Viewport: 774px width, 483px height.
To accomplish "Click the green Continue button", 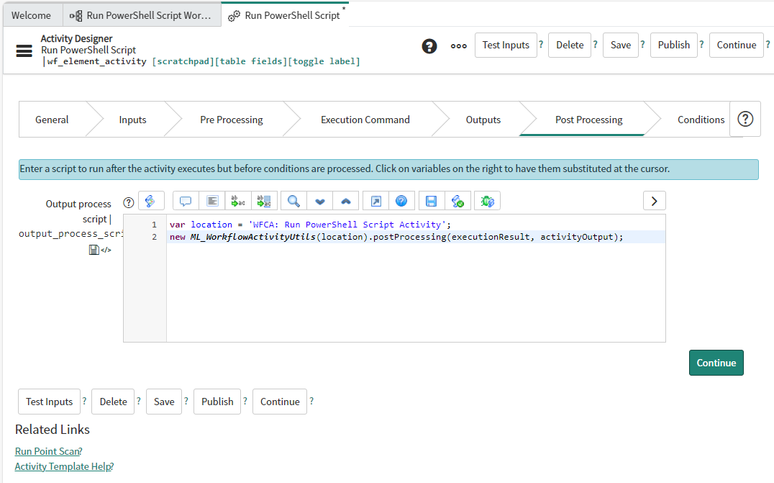I will pyautogui.click(x=716, y=363).
